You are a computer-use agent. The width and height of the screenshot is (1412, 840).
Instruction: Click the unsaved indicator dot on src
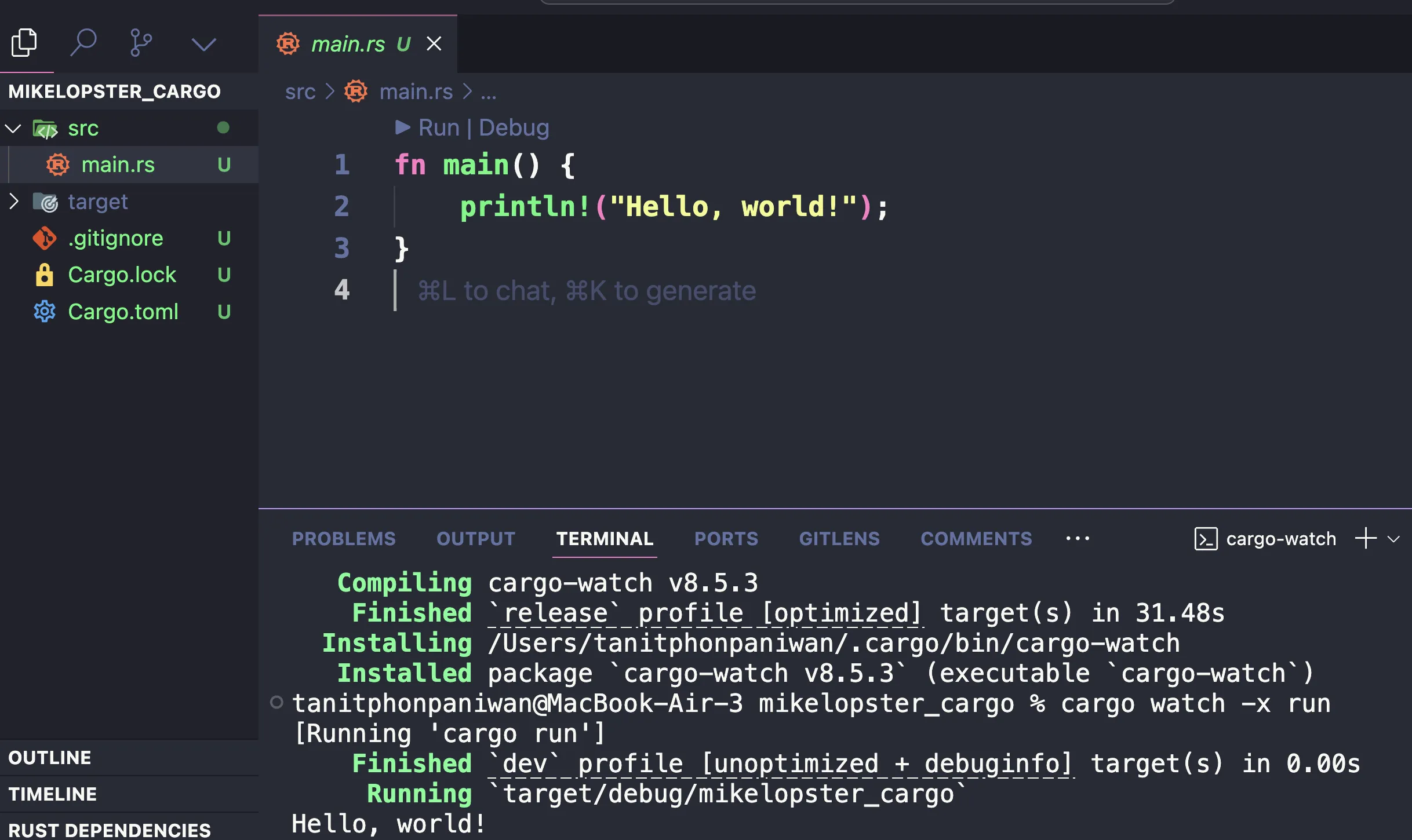click(x=223, y=127)
